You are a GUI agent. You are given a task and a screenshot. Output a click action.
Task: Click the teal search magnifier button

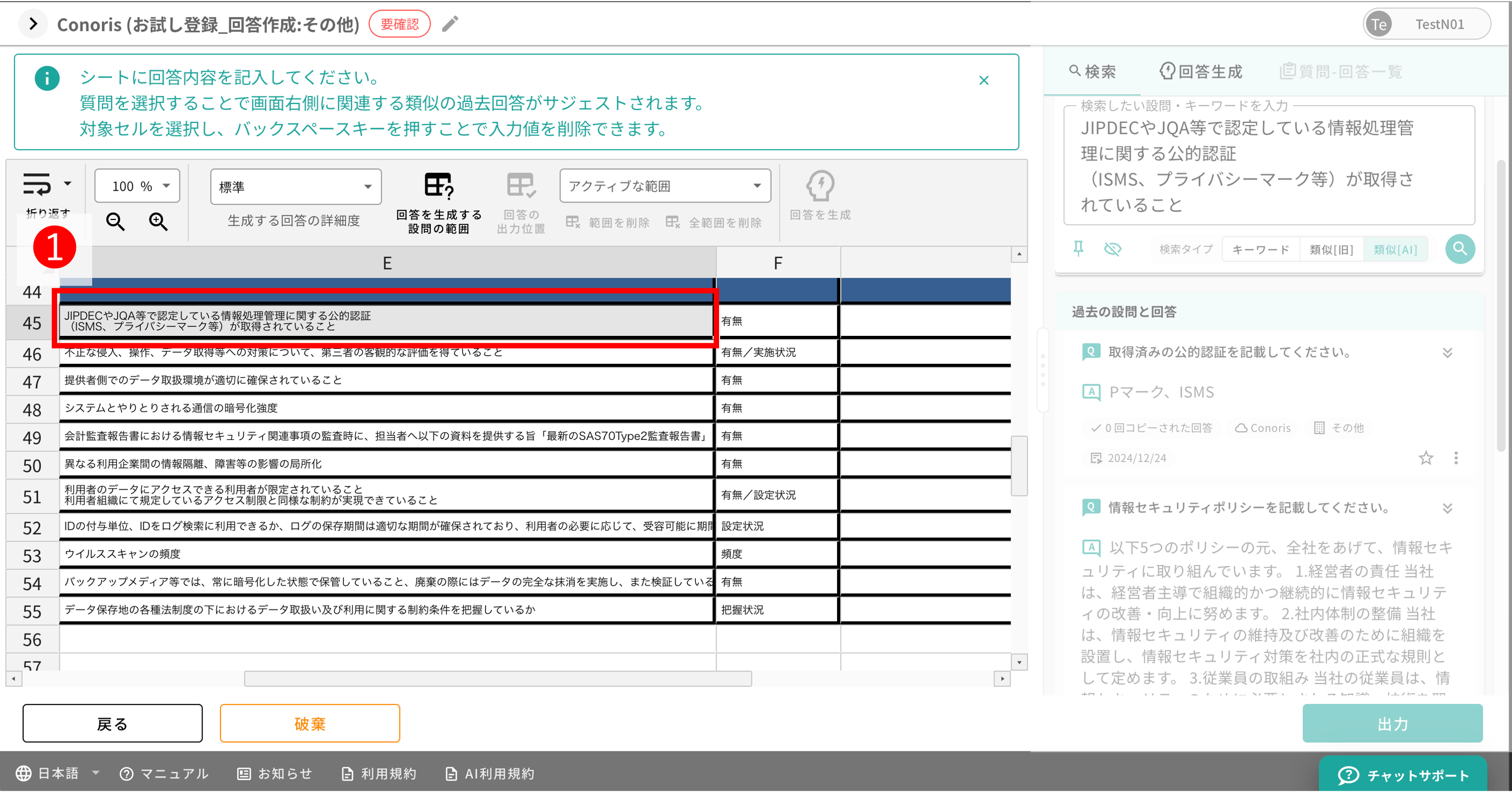pos(1460,249)
